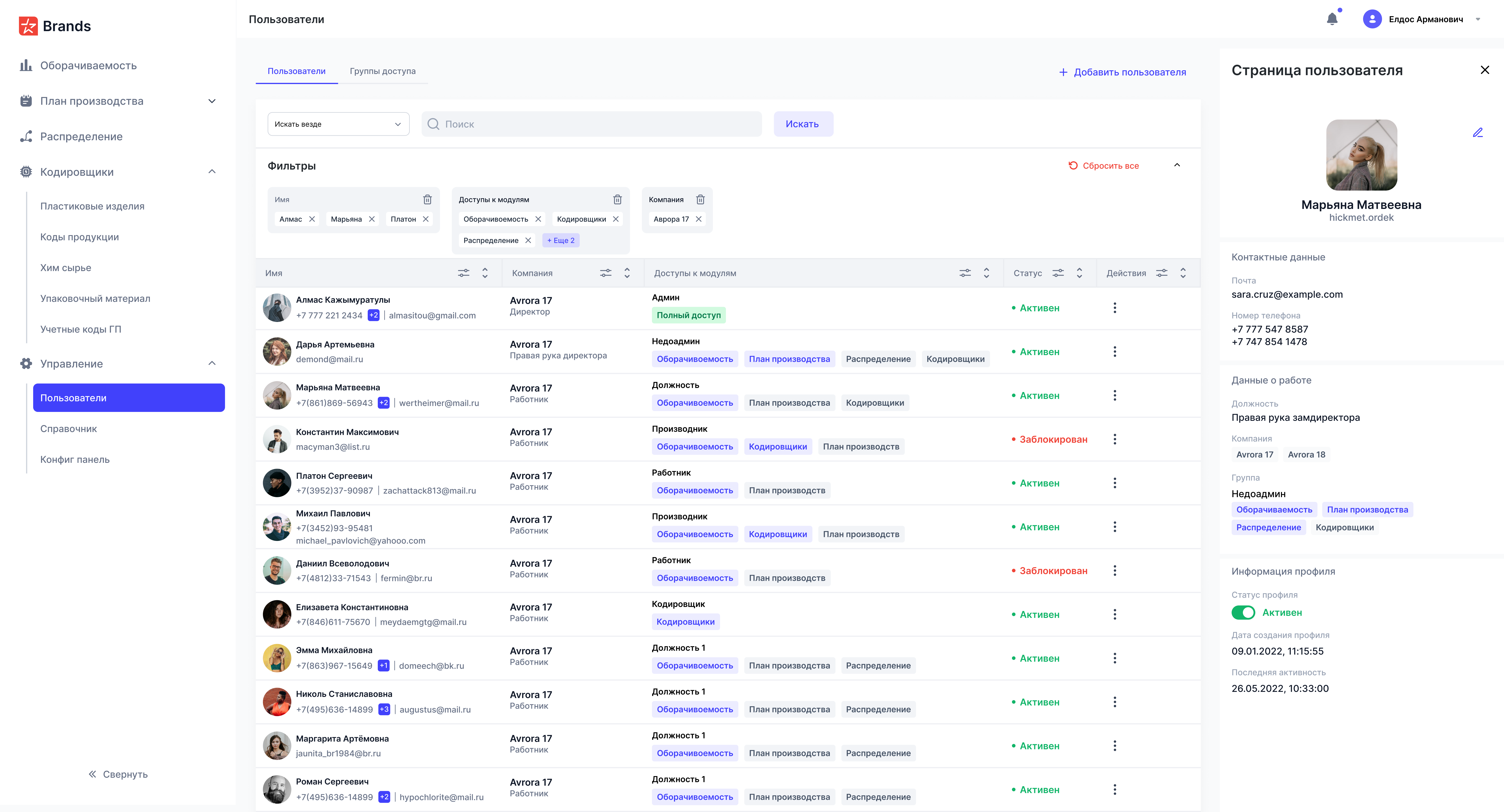Open the notifications bell
The image size is (1504, 812).
1332,19
